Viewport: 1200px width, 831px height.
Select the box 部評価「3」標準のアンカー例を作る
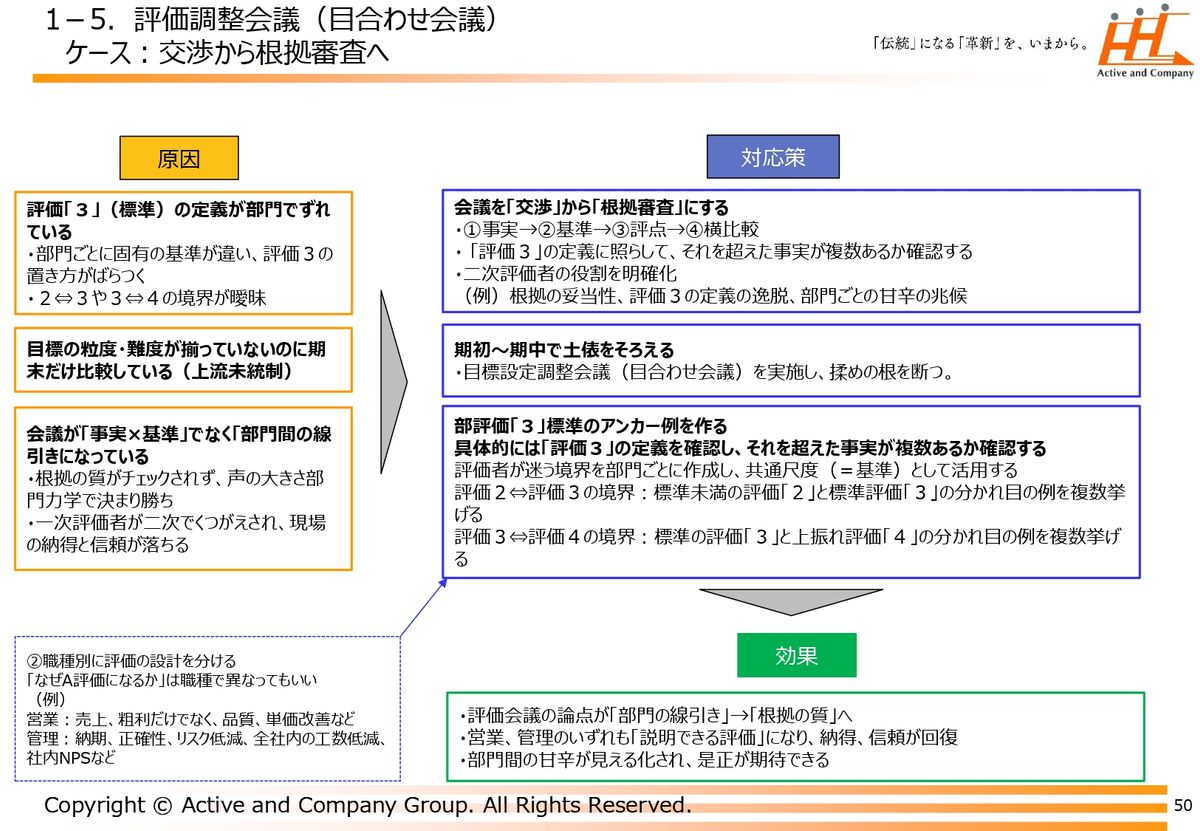coord(790,491)
